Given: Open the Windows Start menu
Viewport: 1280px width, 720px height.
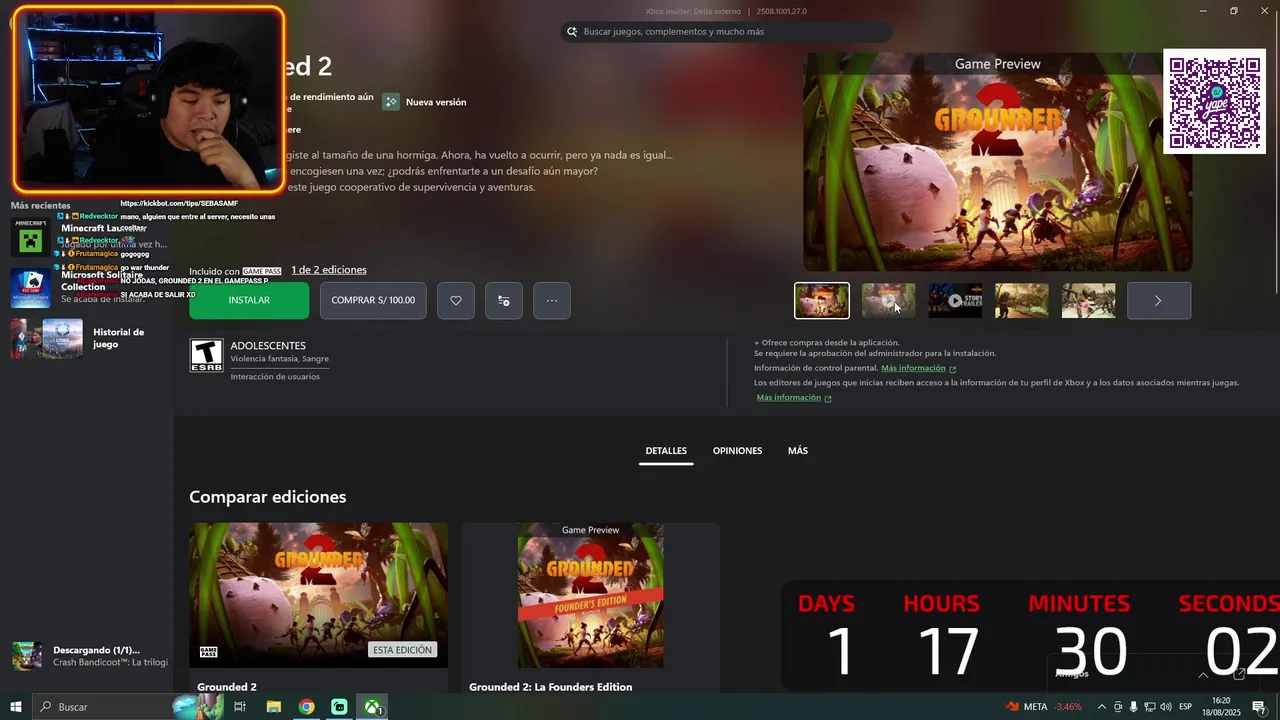Looking at the screenshot, I should 16,707.
